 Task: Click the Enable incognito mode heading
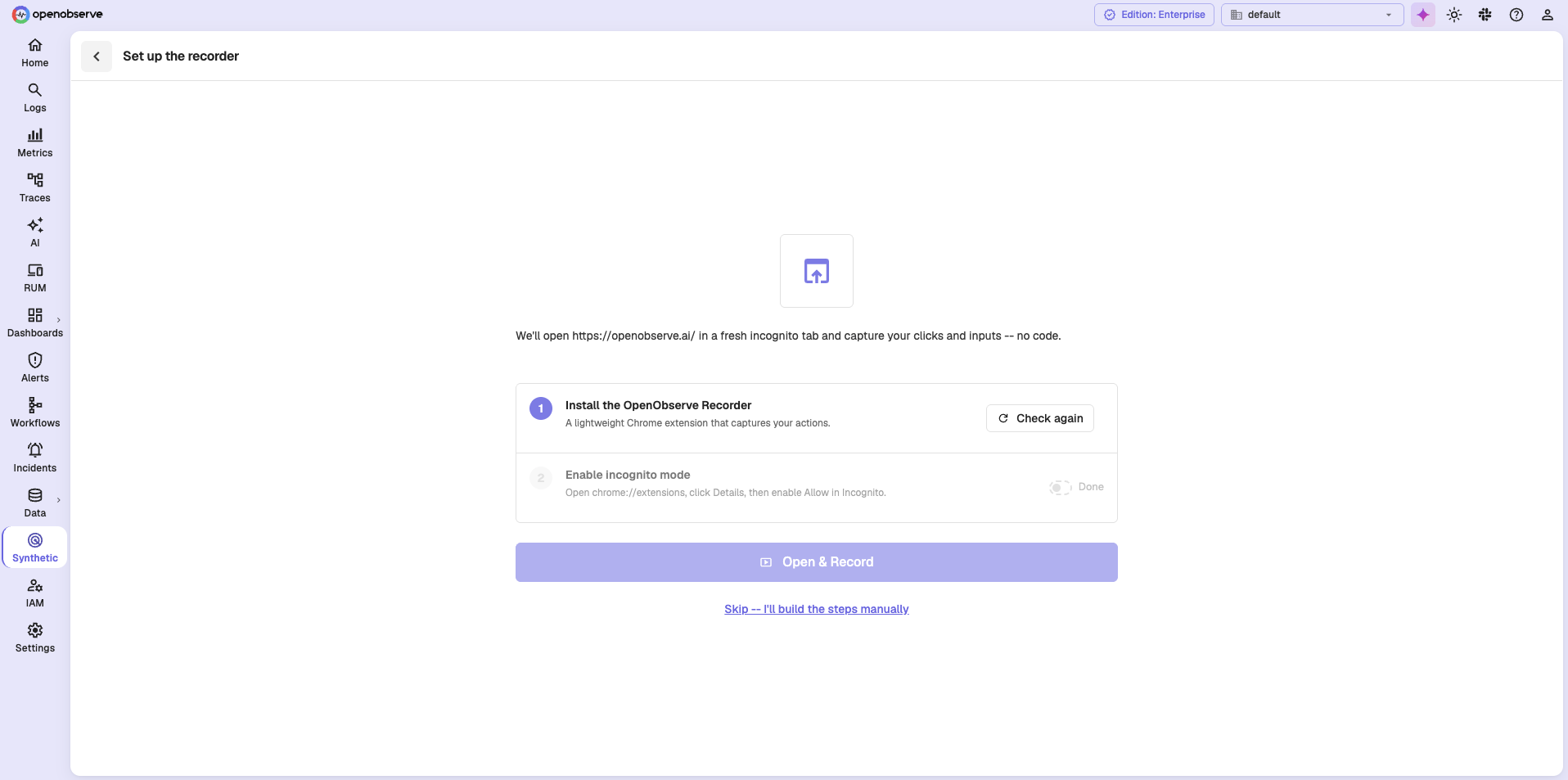pyautogui.click(x=628, y=475)
